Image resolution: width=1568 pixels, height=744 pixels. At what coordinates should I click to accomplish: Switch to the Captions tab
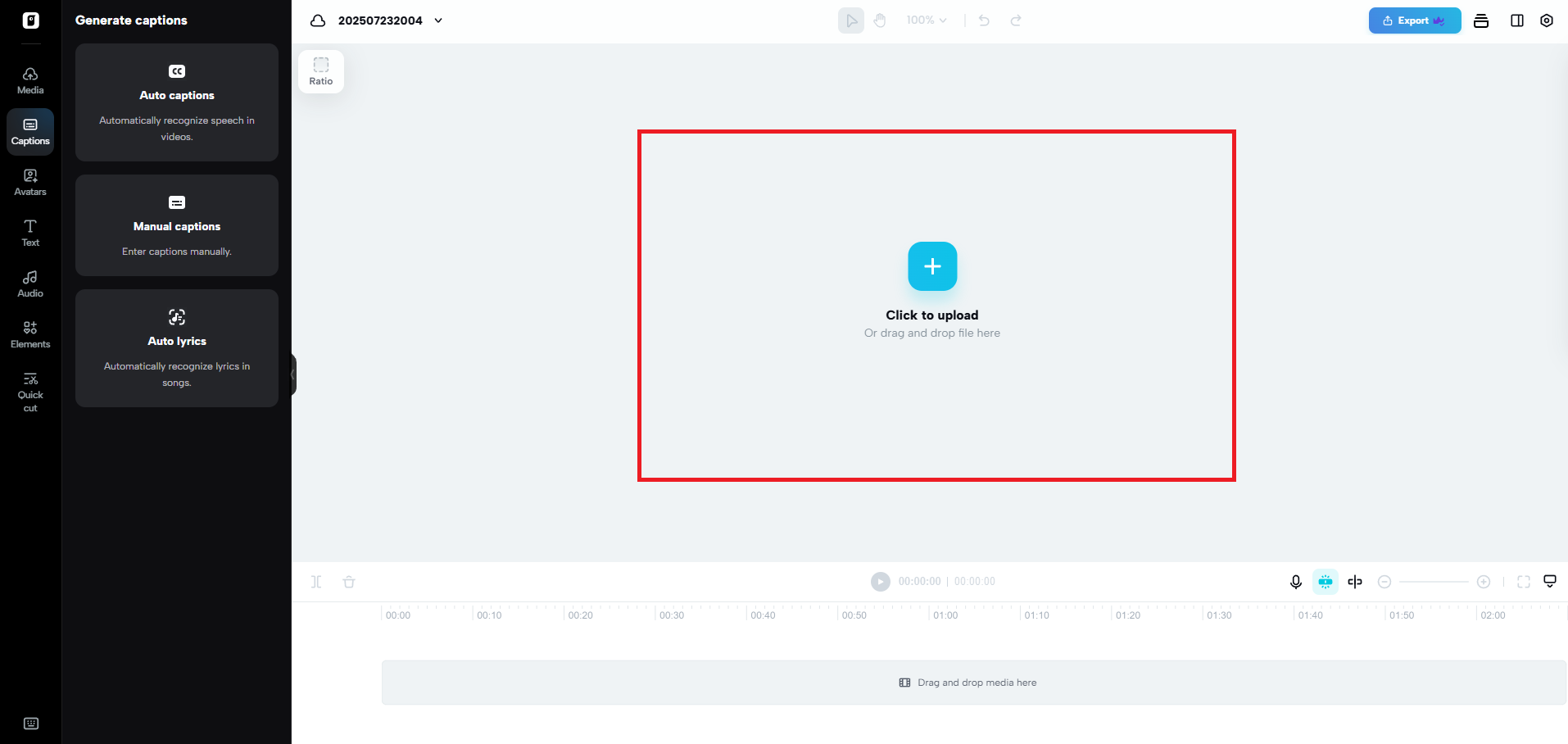click(x=30, y=131)
